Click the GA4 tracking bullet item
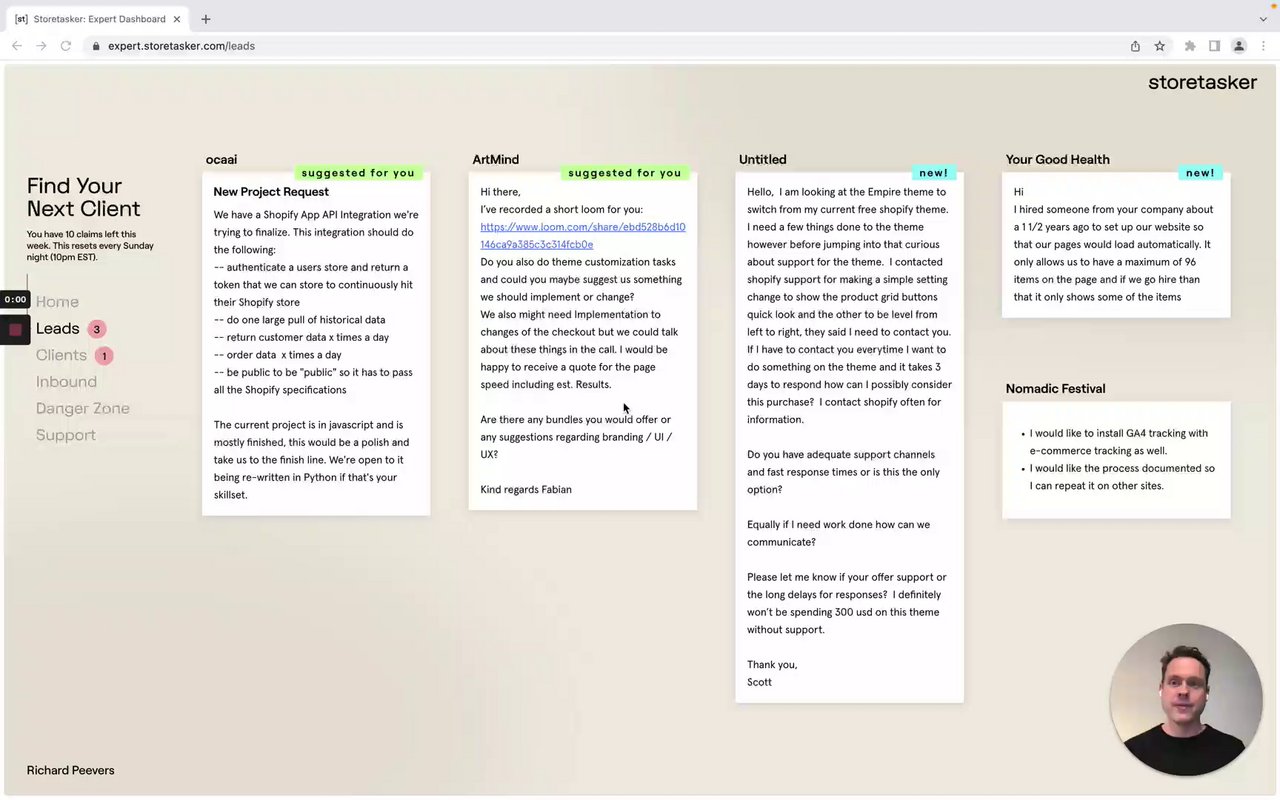The height and width of the screenshot is (800, 1280). [1118, 442]
